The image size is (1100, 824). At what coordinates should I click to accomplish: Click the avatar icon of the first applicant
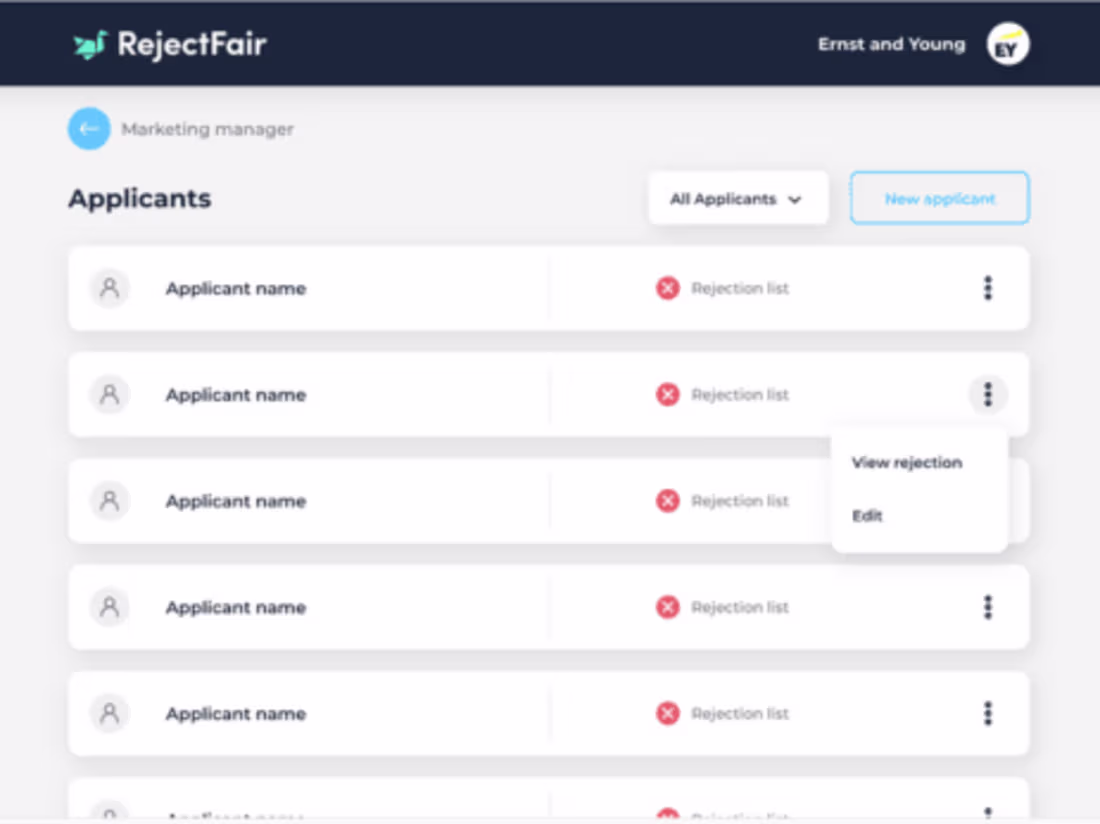[110, 287]
